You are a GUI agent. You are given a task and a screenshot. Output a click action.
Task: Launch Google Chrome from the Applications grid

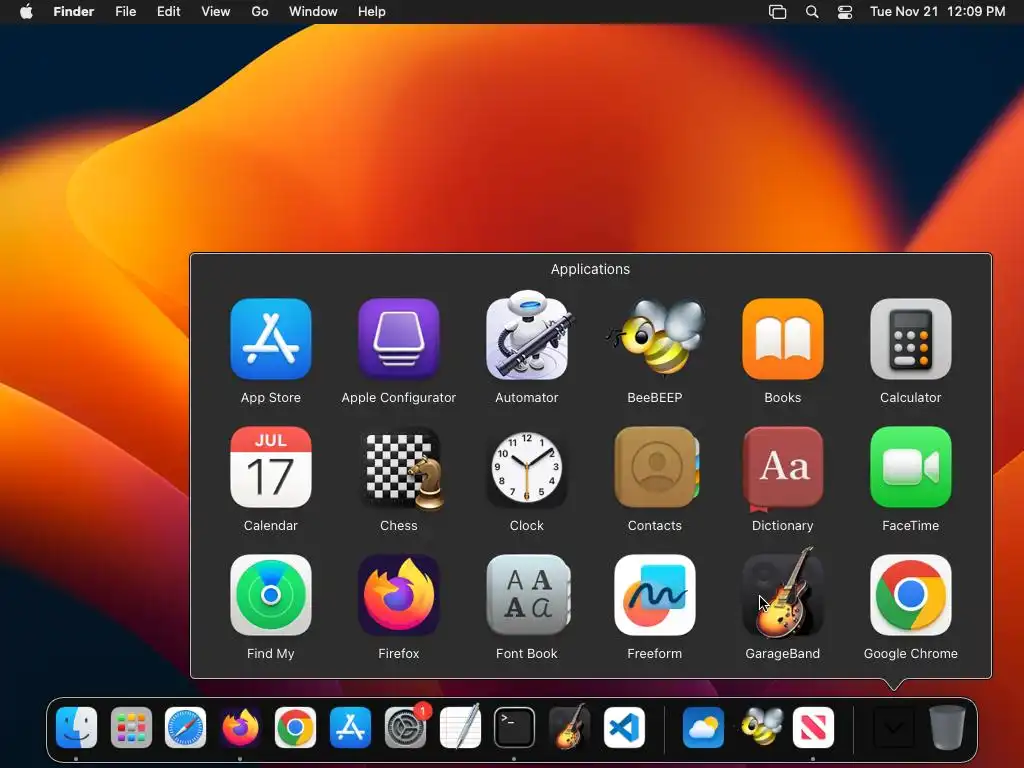point(910,595)
